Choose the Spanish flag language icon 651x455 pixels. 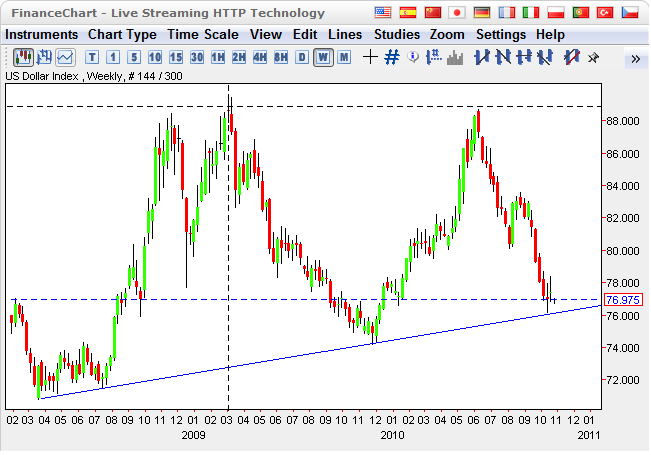pyautogui.click(x=408, y=12)
